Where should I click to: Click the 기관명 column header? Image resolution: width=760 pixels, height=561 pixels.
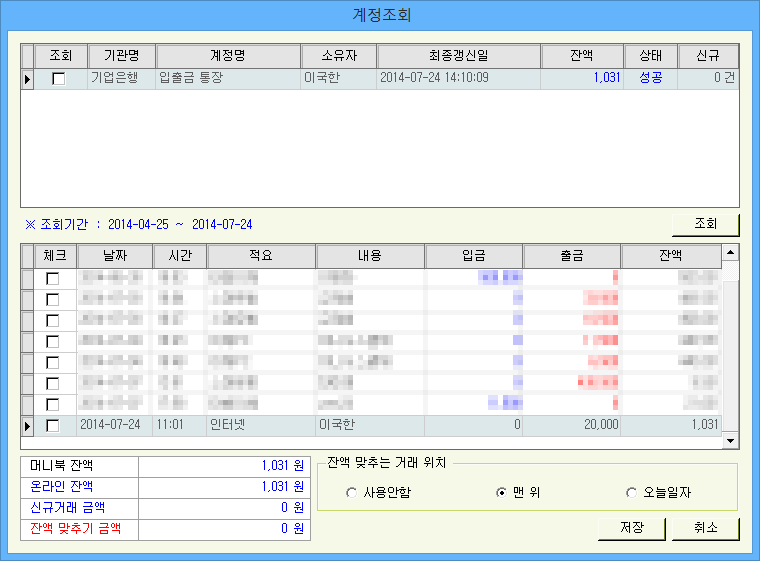click(x=121, y=56)
